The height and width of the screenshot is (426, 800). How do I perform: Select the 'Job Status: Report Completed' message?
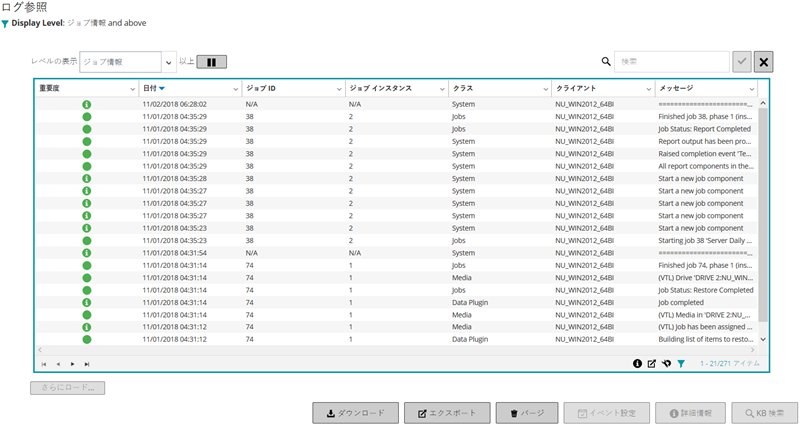point(705,129)
